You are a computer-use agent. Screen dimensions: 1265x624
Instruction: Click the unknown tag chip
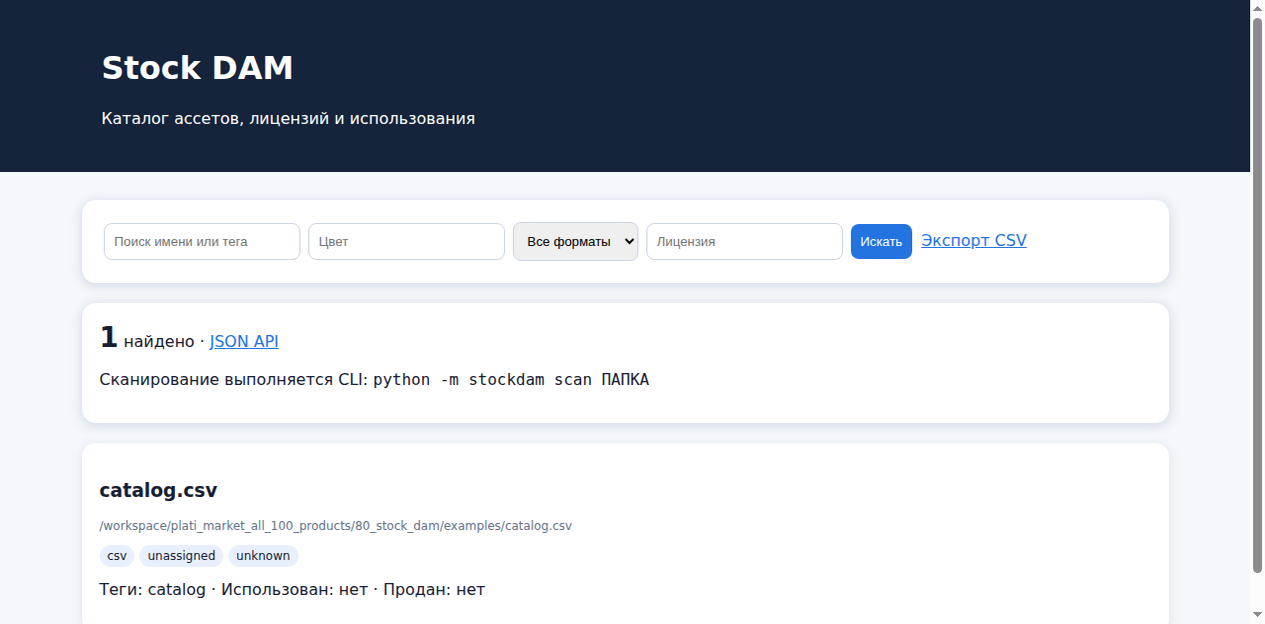pyautogui.click(x=263, y=556)
